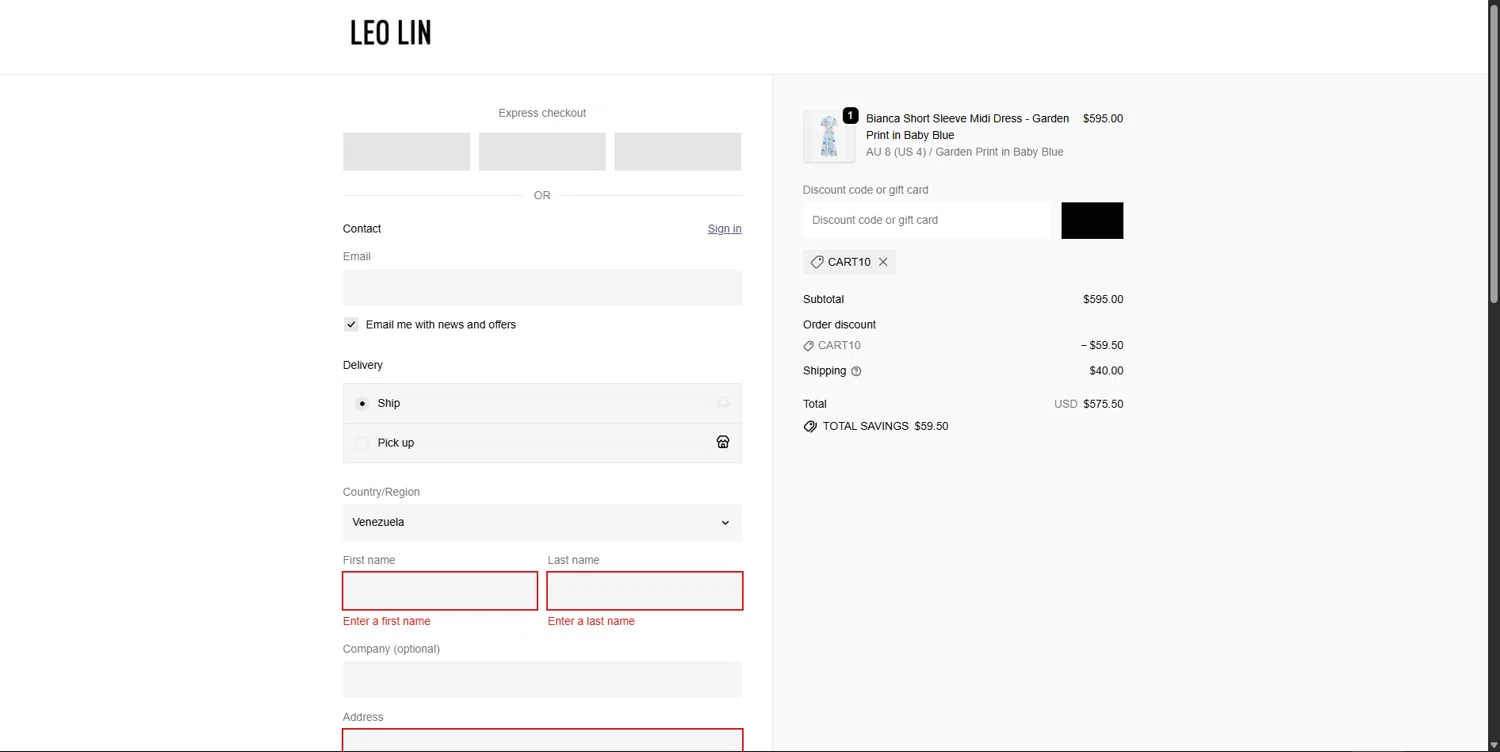Click the Shipping help question icon
This screenshot has height=752, width=1500.
[x=856, y=371]
